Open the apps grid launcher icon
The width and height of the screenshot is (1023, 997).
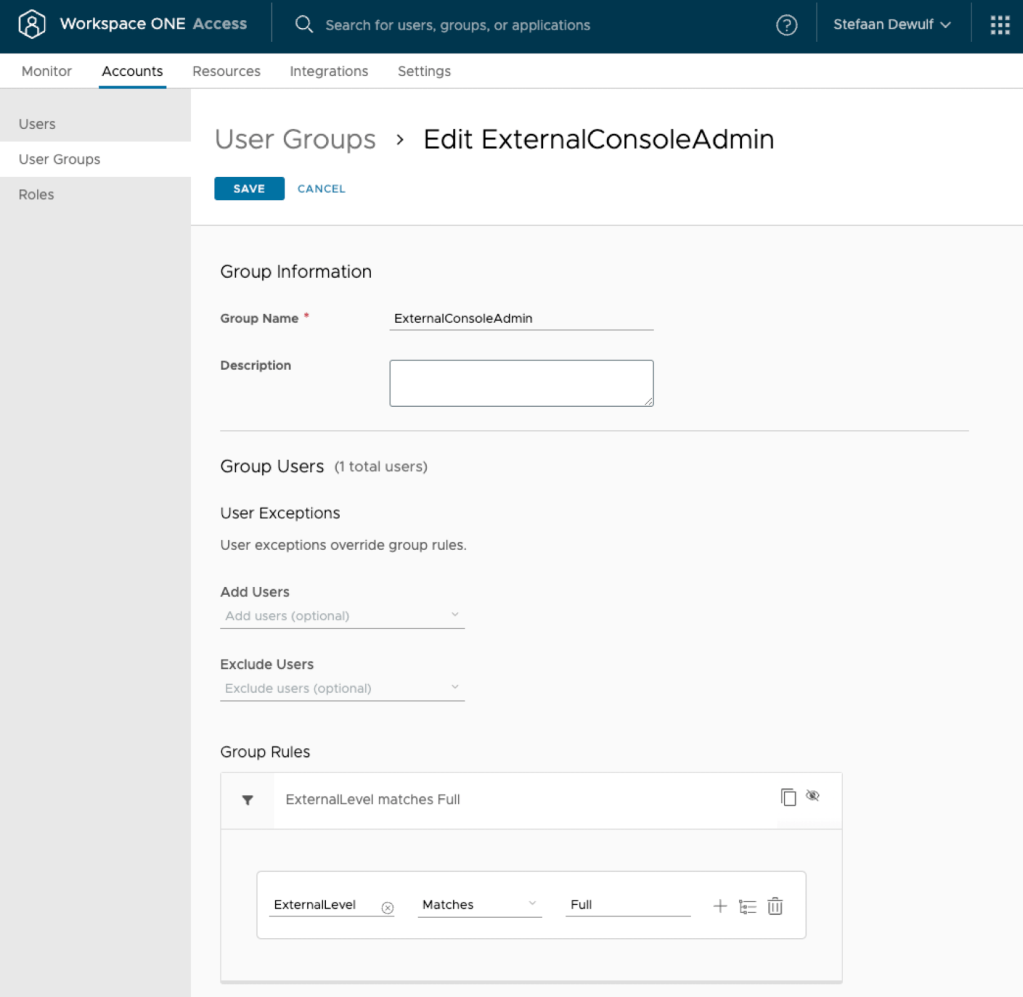999,26
